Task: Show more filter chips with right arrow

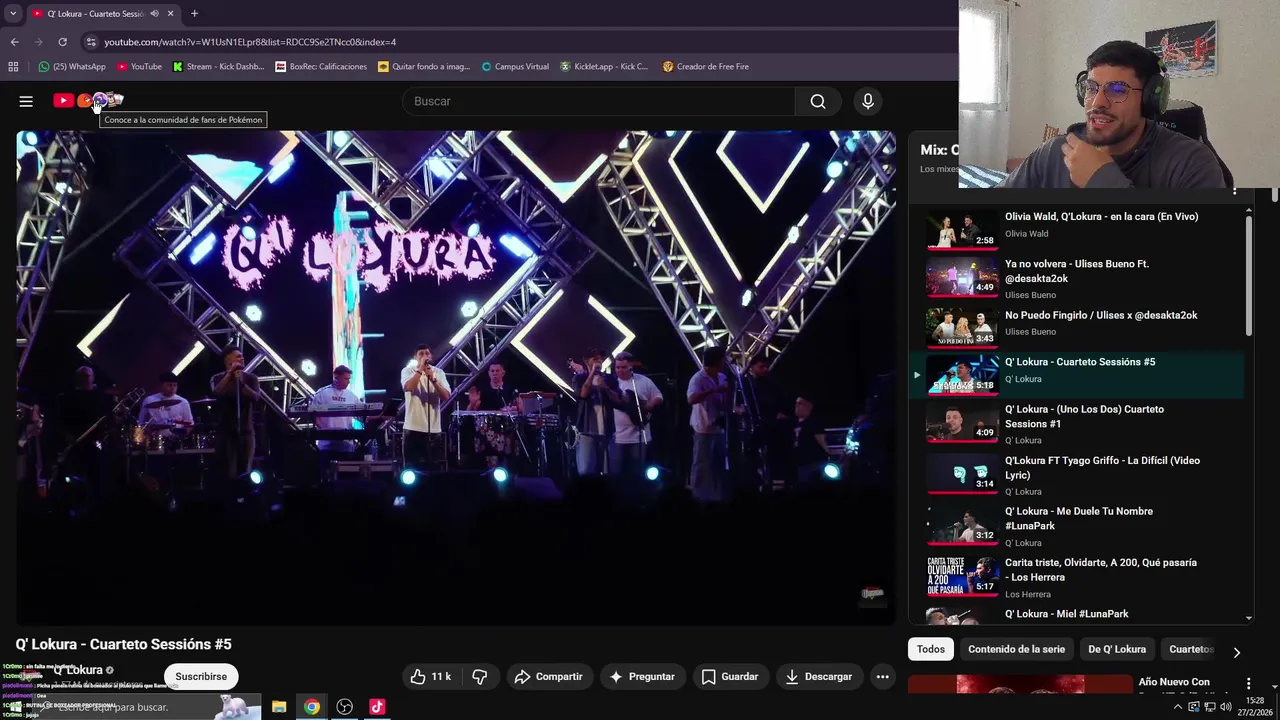Action: pyautogui.click(x=1236, y=652)
